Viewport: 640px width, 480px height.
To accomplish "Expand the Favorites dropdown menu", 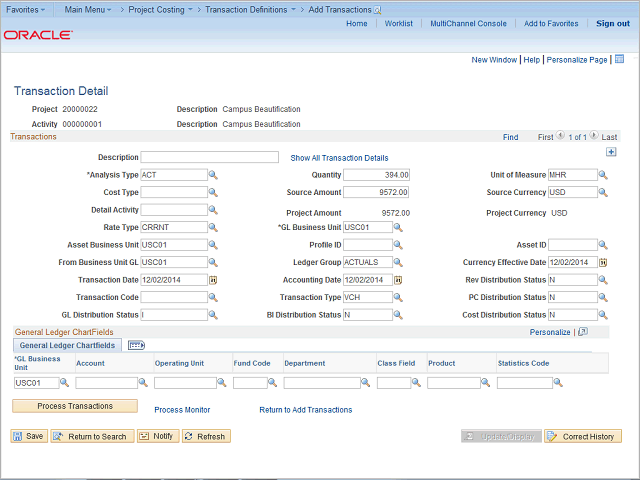I will 27,9.
